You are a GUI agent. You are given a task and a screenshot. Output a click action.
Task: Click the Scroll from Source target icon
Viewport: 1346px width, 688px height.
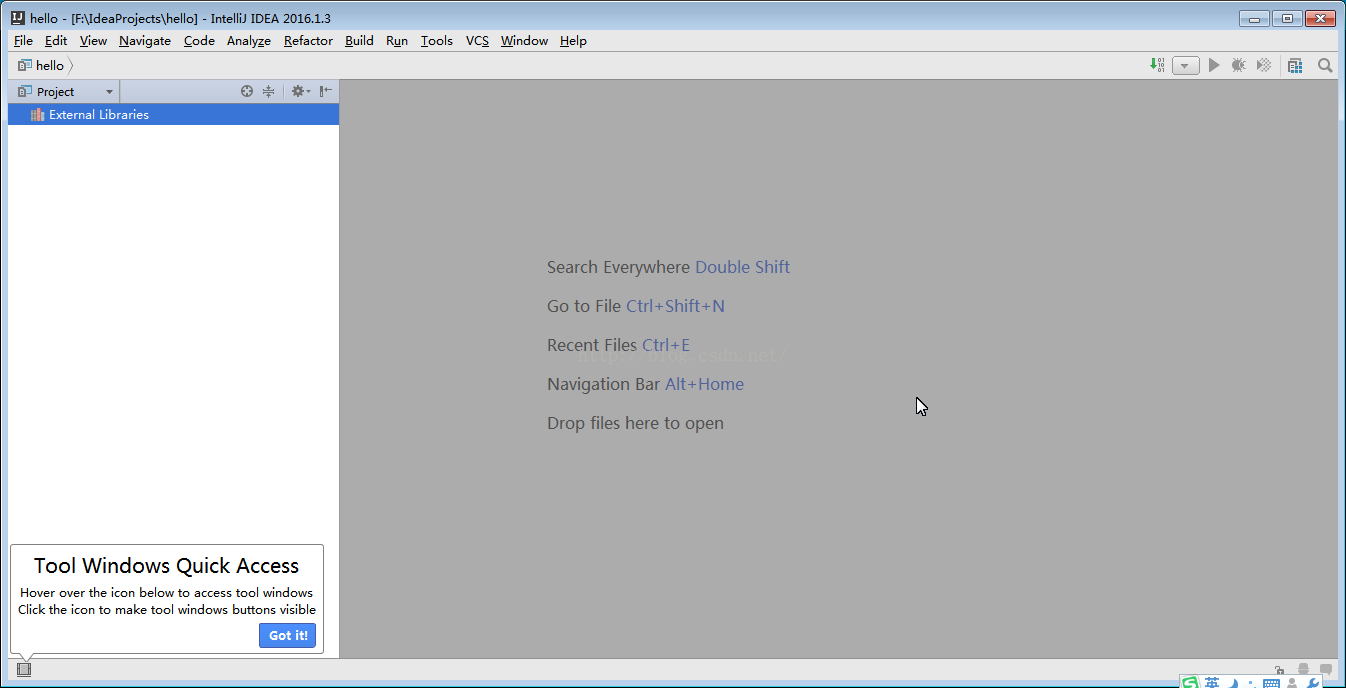click(247, 91)
